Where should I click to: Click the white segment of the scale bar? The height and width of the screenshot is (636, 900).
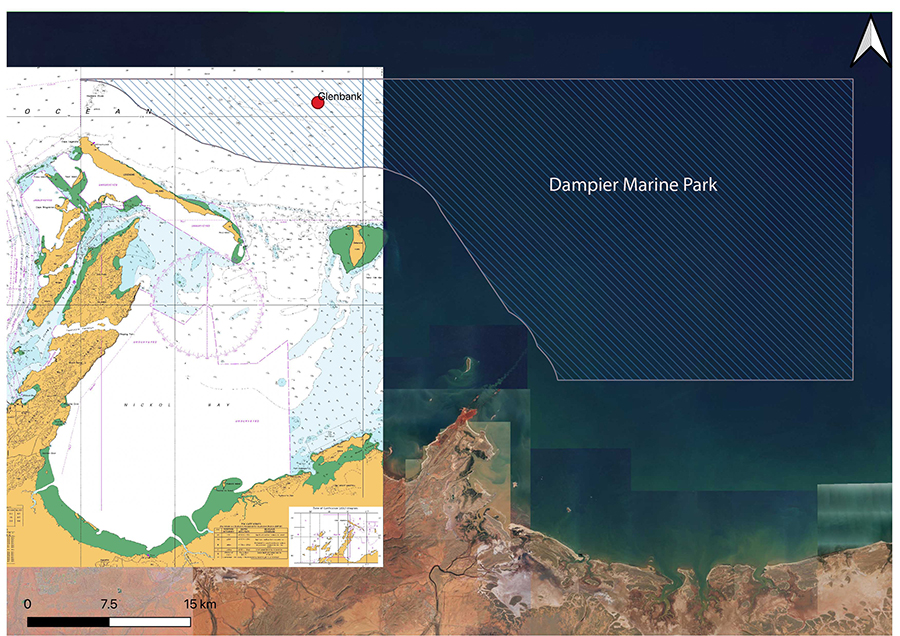tap(150, 622)
